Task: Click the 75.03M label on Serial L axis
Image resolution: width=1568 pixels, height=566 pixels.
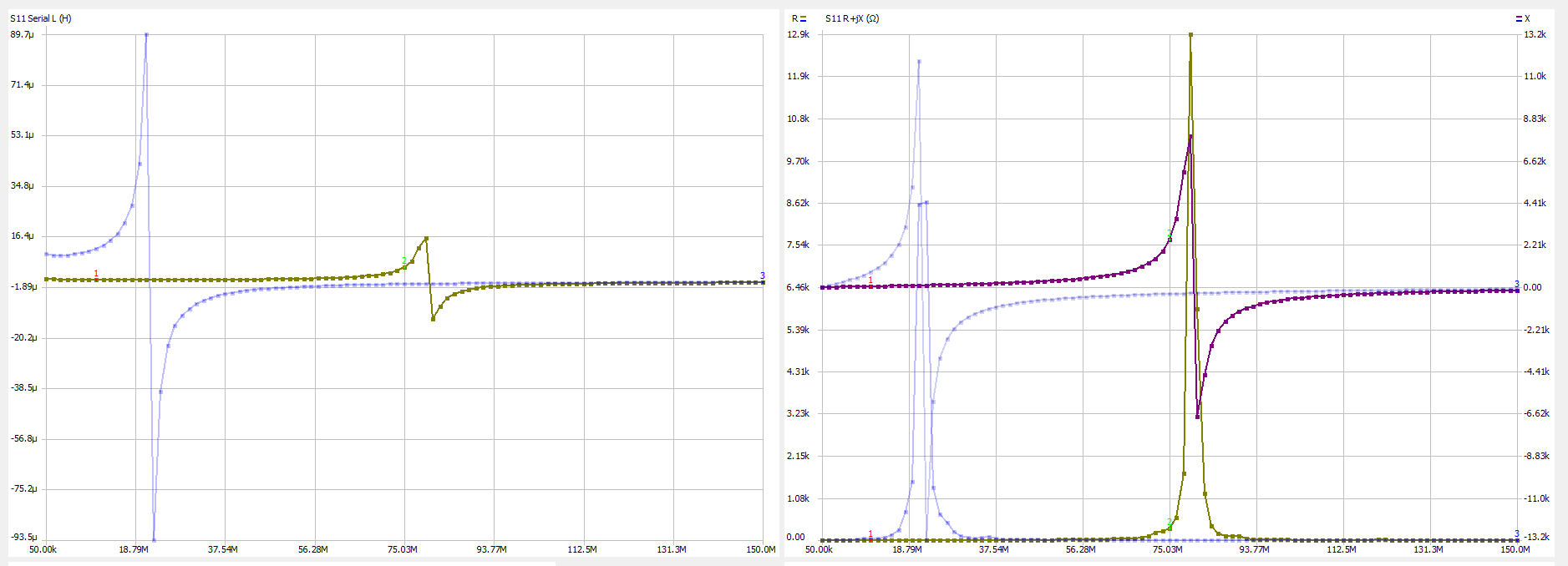Action: pyautogui.click(x=402, y=549)
